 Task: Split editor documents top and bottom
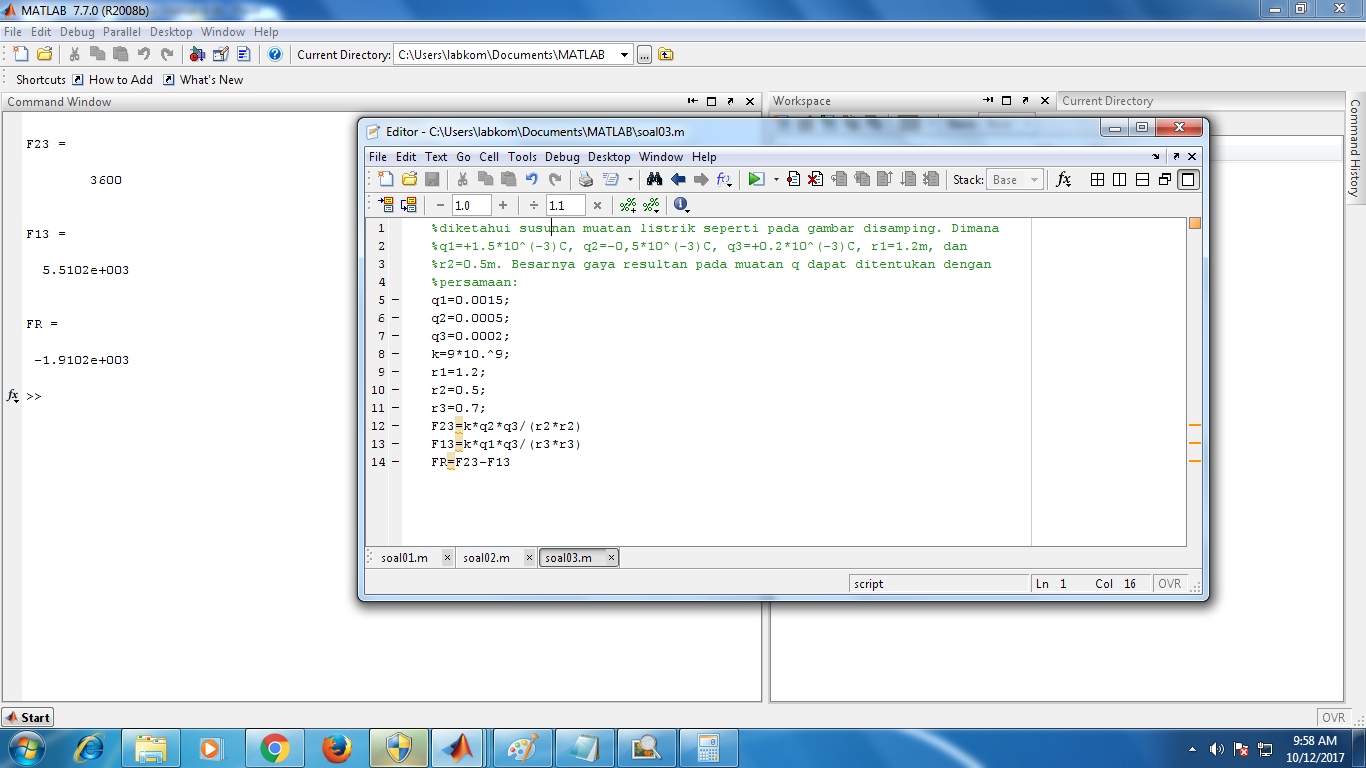[1142, 179]
